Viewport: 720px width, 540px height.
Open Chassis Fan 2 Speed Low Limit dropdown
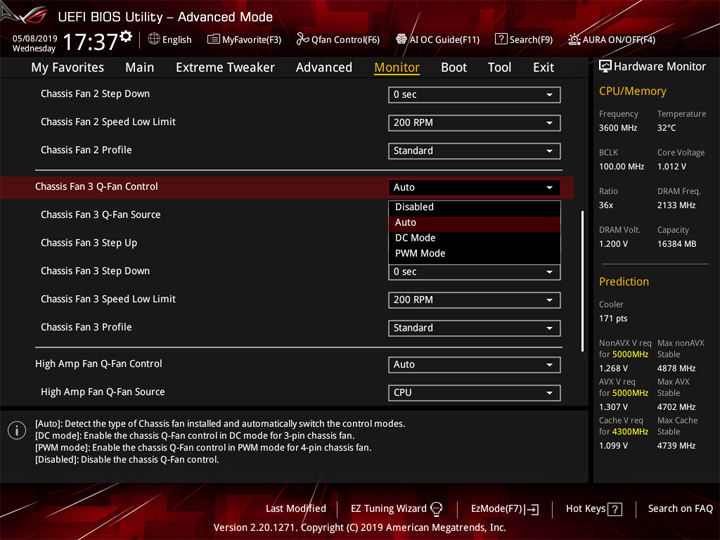(474, 123)
